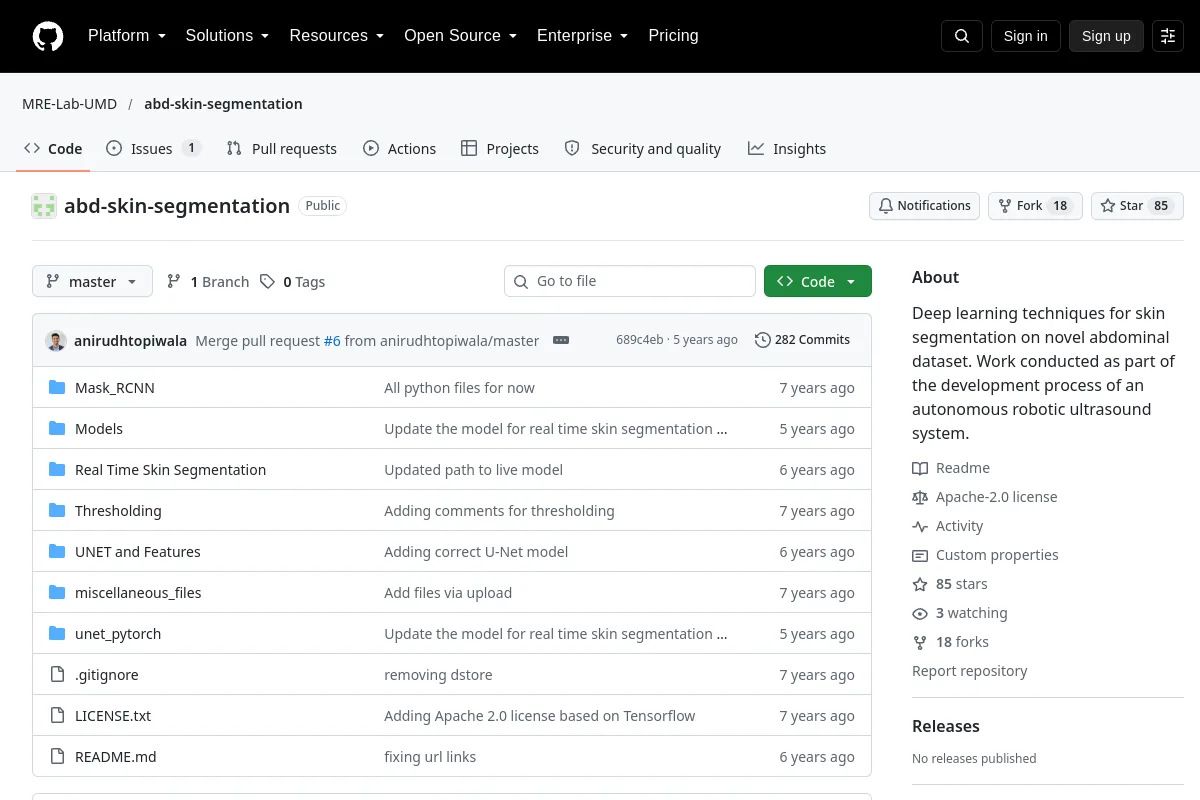Switch to the Issues tab
The width and height of the screenshot is (1200, 800).
click(153, 149)
